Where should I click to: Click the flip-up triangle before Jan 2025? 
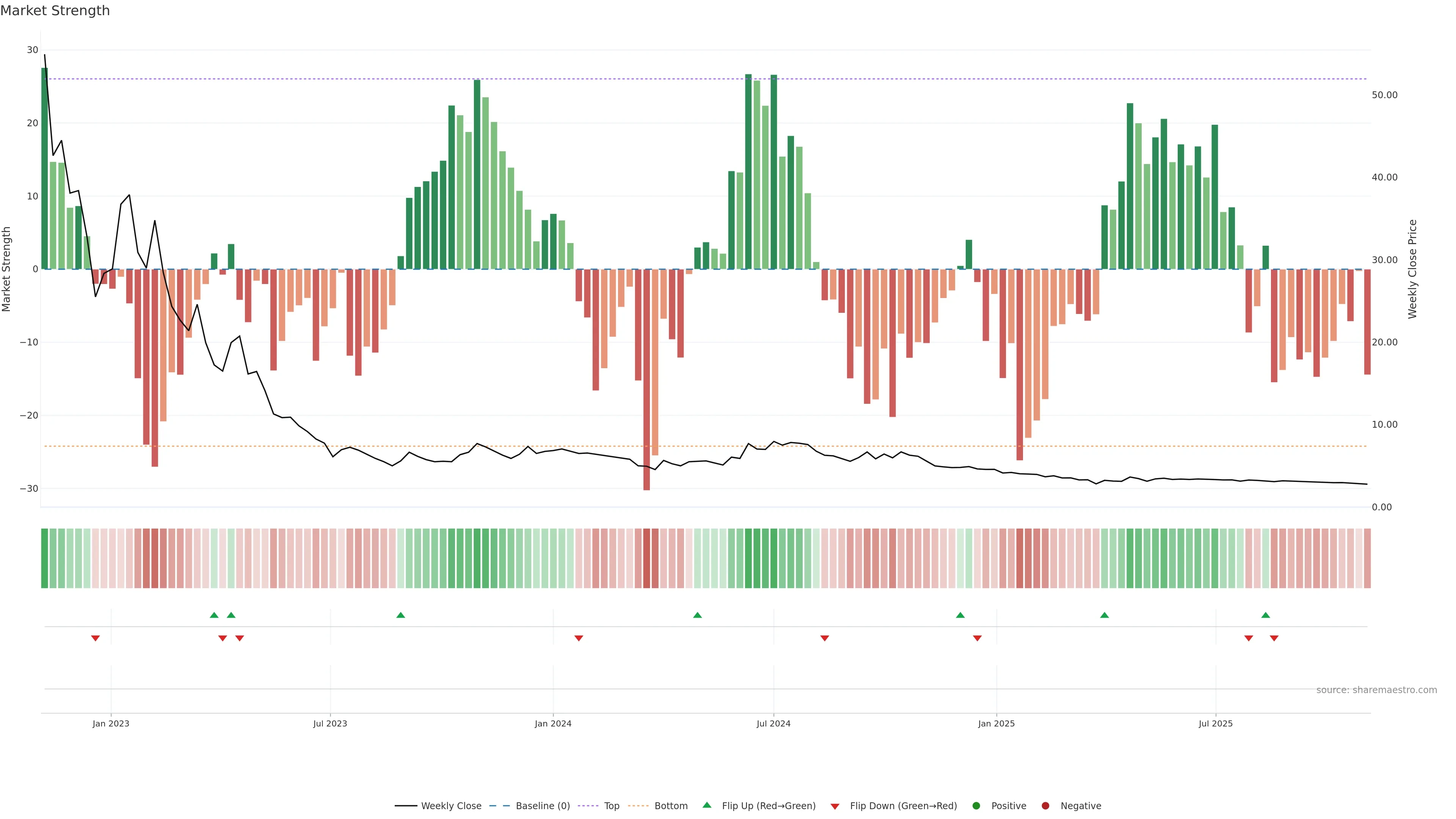point(960,615)
